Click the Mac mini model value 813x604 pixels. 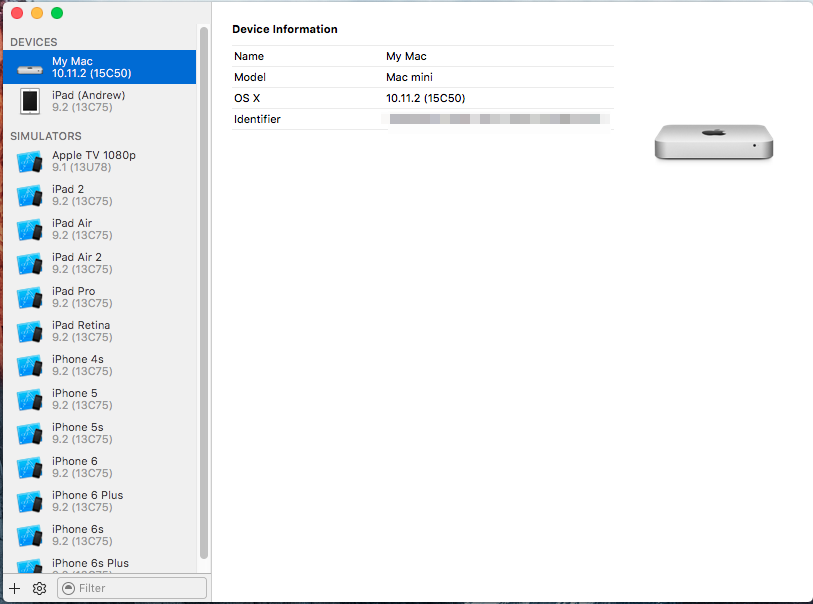pyautogui.click(x=409, y=77)
